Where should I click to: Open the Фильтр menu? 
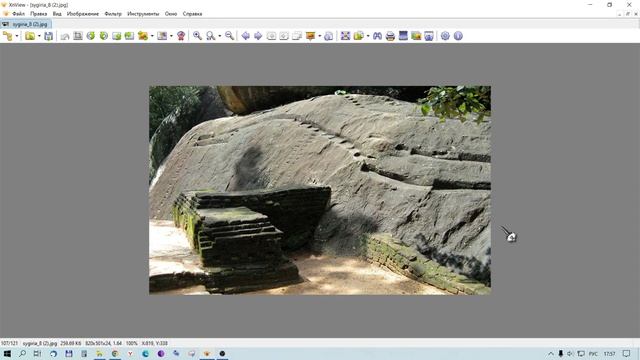(113, 14)
